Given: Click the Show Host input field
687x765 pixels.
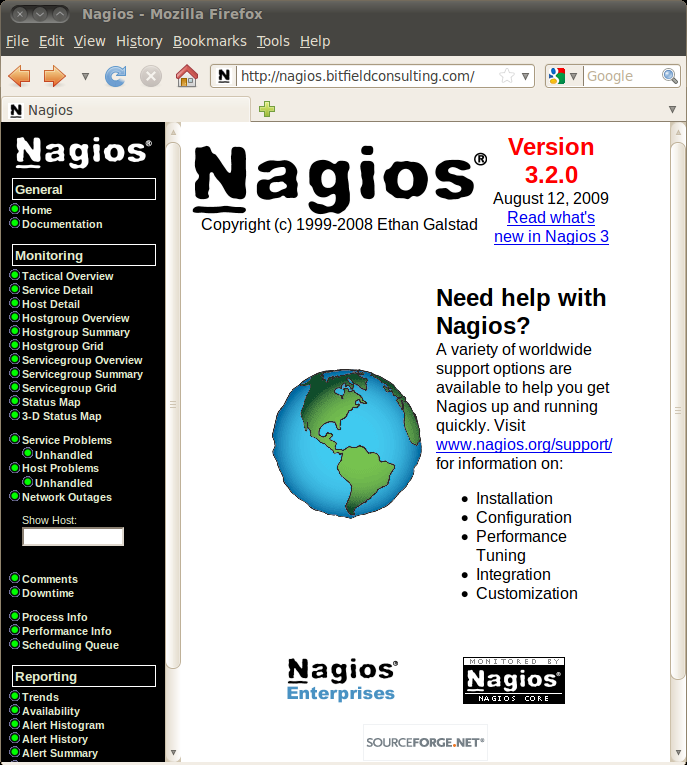Looking at the screenshot, I should click(x=73, y=537).
